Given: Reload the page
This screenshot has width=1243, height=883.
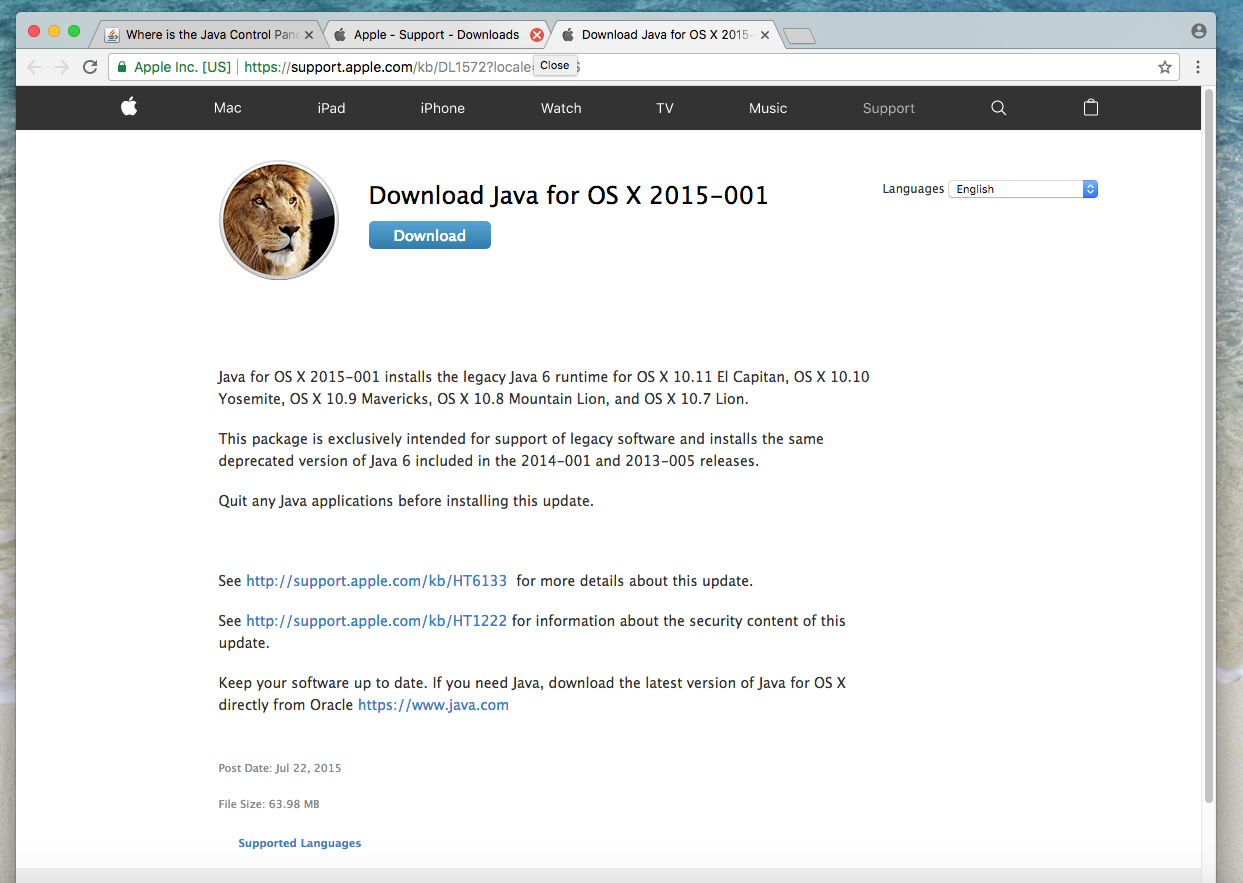Looking at the screenshot, I should pos(90,67).
